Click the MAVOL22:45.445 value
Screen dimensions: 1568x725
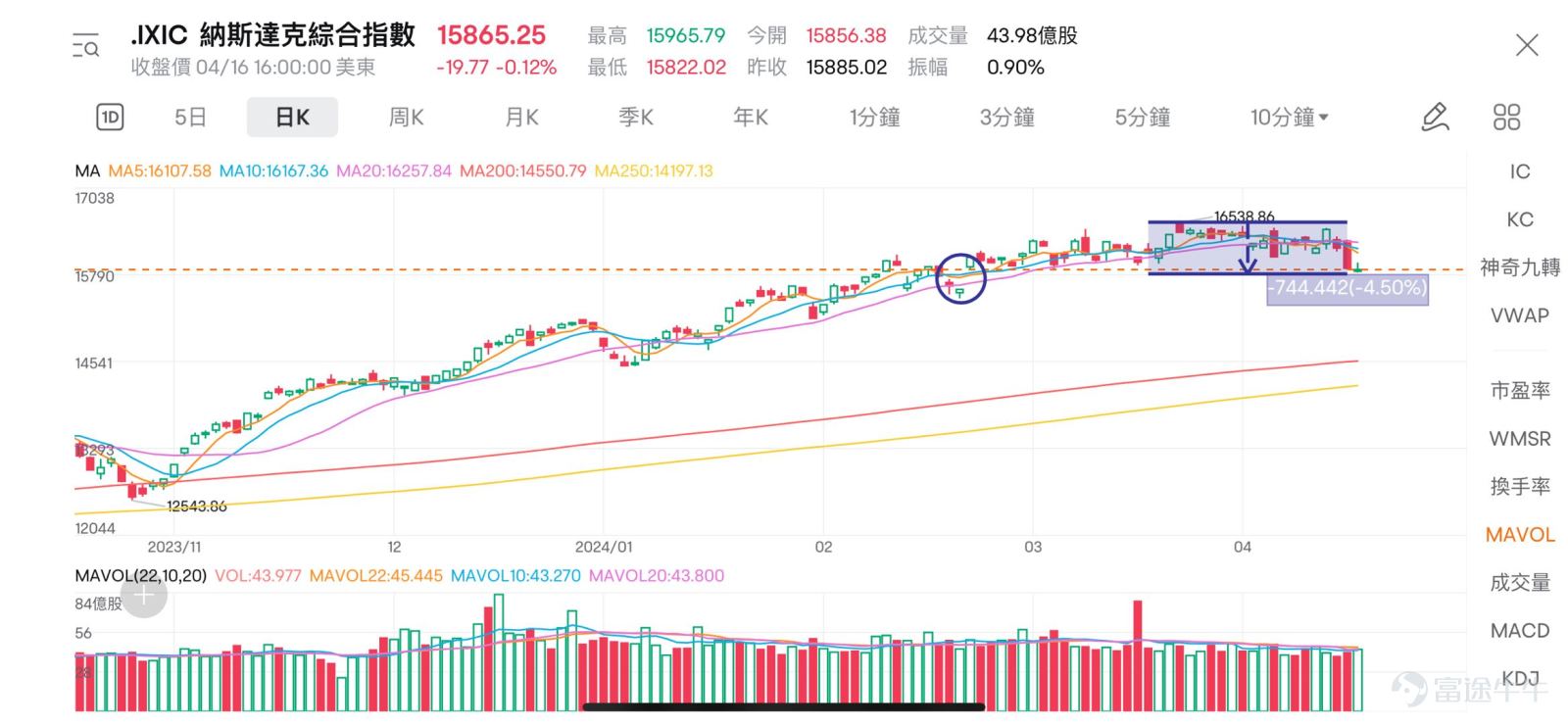point(376,576)
